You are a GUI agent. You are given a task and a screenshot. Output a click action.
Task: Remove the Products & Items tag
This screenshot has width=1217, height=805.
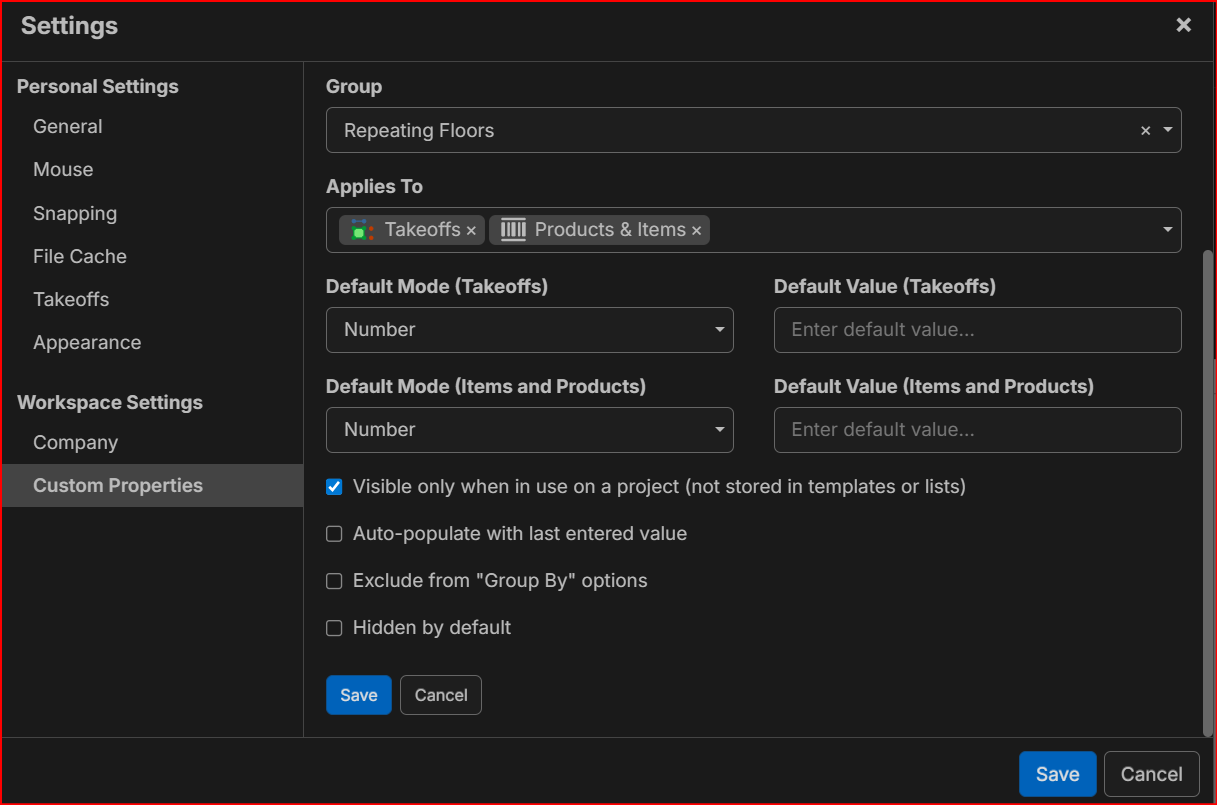point(697,231)
